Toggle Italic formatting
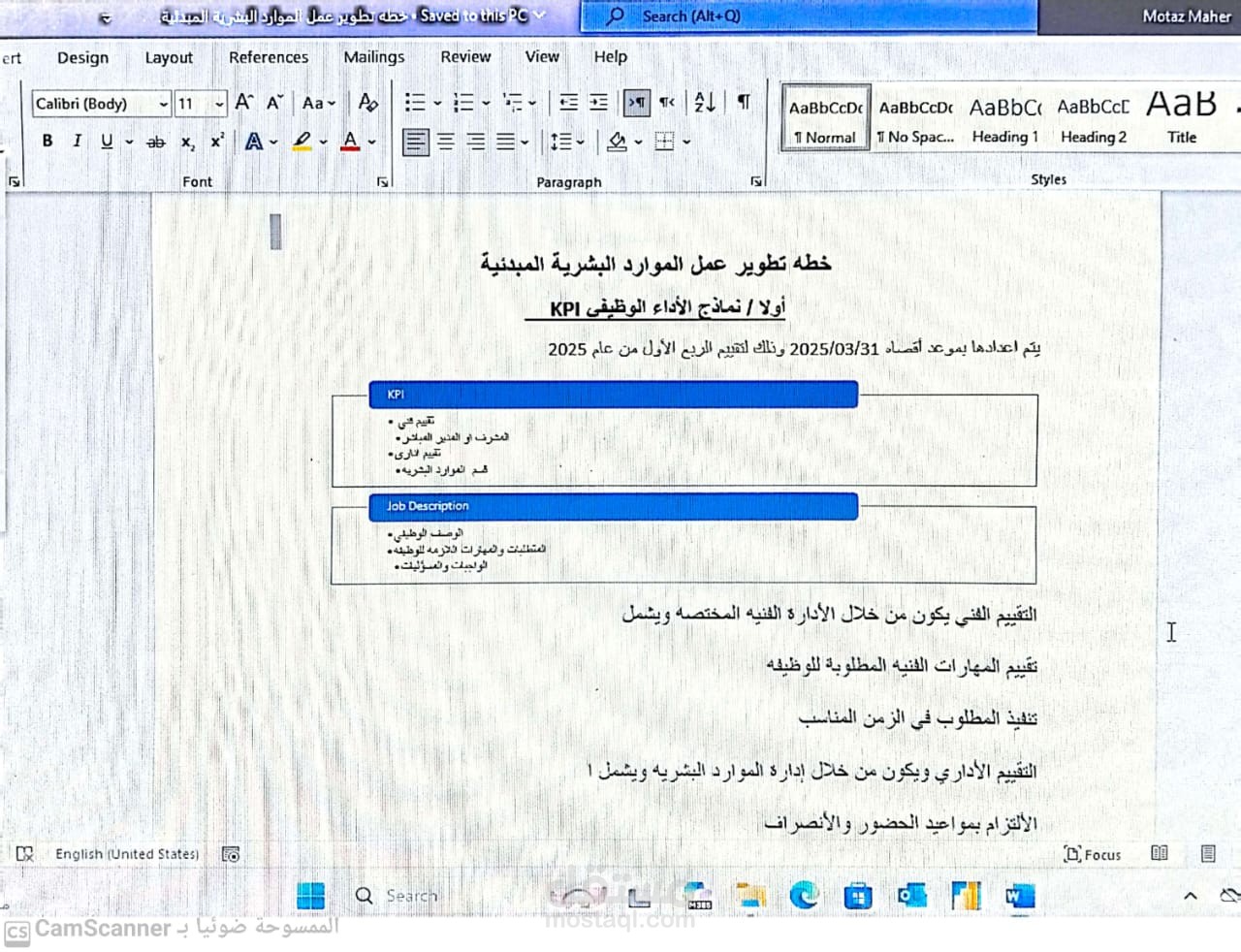 pos(77,142)
